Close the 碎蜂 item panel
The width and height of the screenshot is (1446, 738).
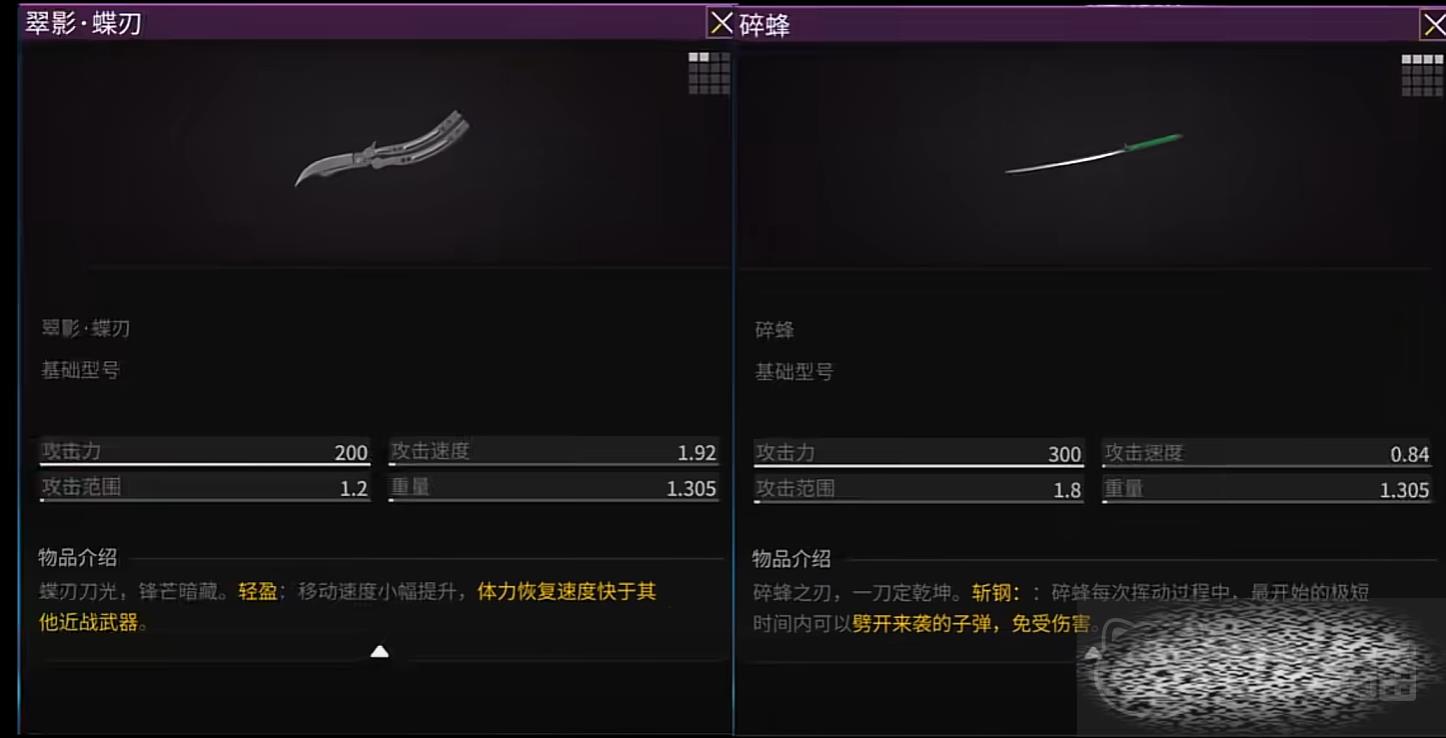click(x=1433, y=25)
